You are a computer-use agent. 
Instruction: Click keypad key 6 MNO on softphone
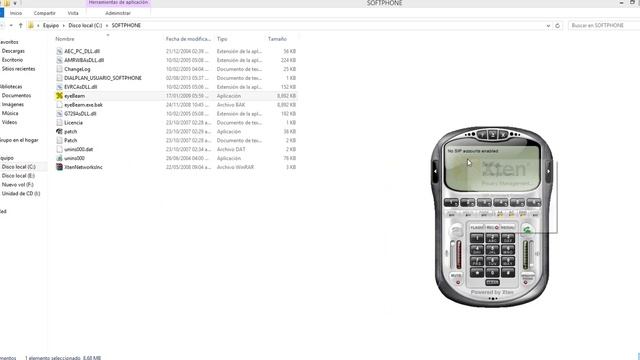pos(508,249)
